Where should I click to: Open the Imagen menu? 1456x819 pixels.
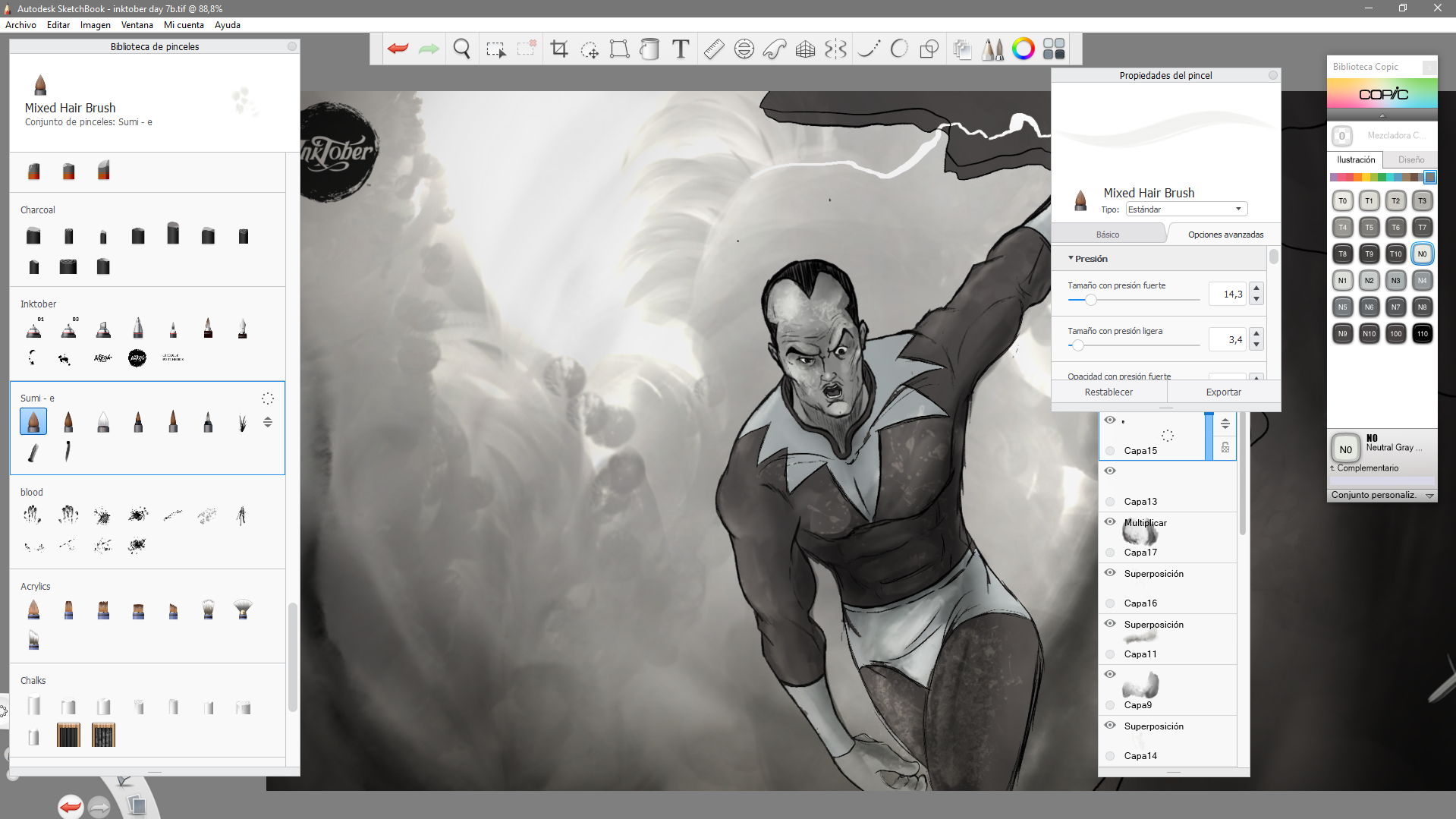pos(96,25)
